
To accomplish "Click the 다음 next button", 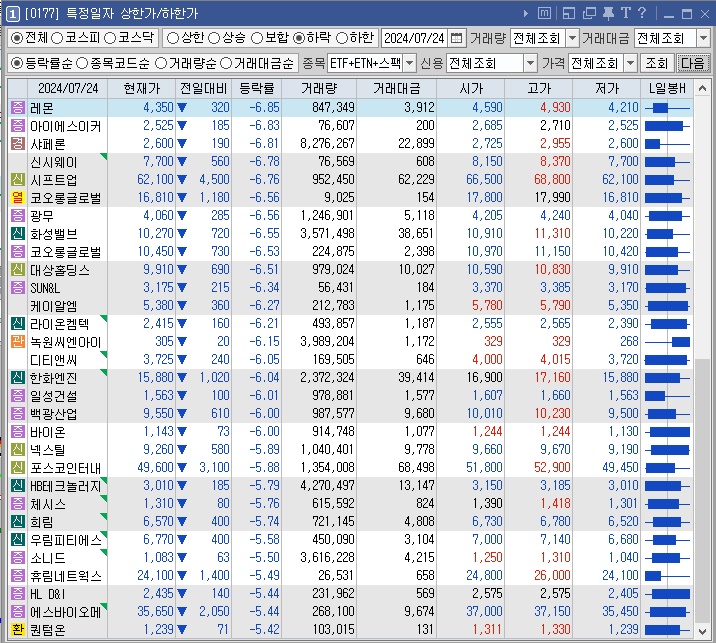I will coord(693,63).
